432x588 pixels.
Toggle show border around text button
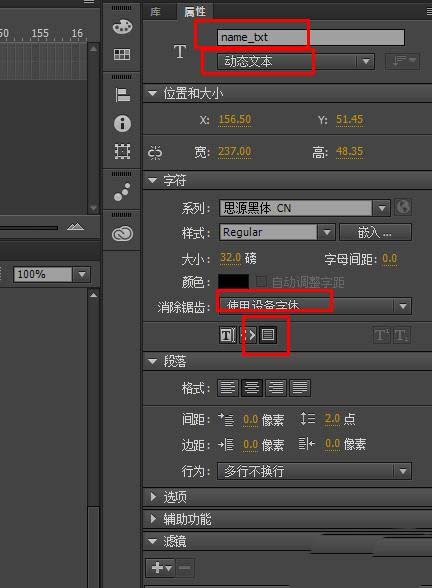coord(268,334)
